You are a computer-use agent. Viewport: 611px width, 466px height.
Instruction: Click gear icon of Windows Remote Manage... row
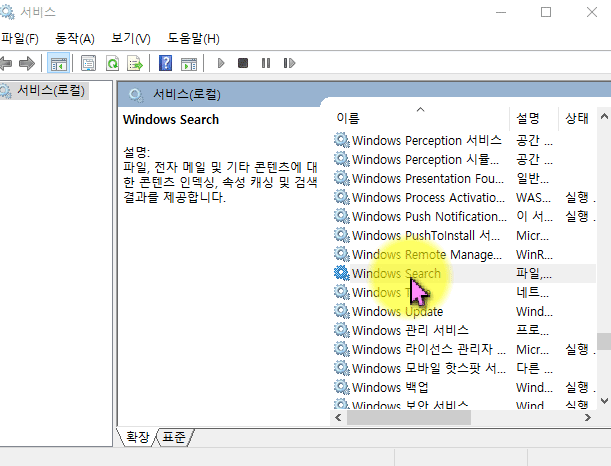pos(342,254)
